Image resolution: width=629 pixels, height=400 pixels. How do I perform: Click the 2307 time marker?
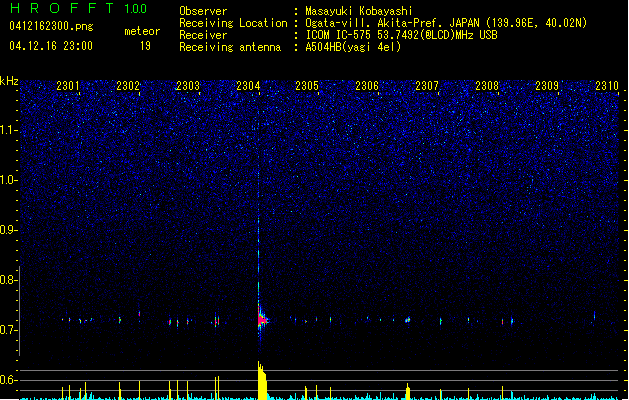pyautogui.click(x=427, y=86)
